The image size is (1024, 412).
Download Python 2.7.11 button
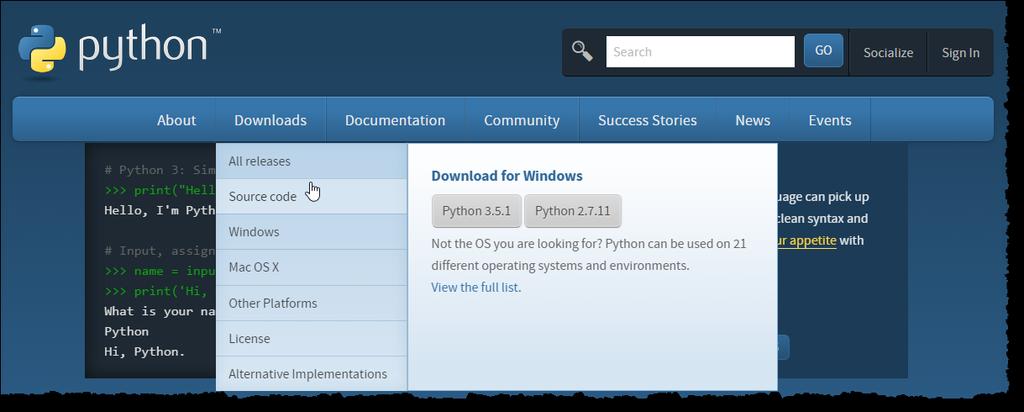pos(573,211)
